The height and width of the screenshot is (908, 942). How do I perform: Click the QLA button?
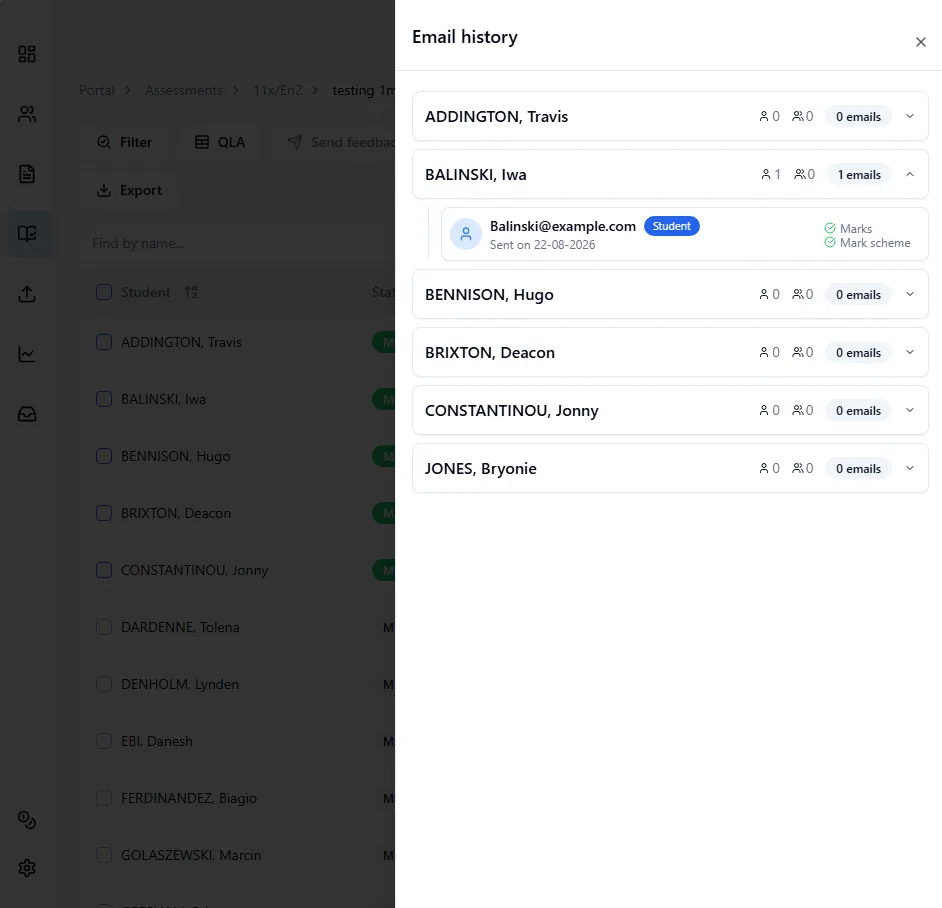click(220, 142)
